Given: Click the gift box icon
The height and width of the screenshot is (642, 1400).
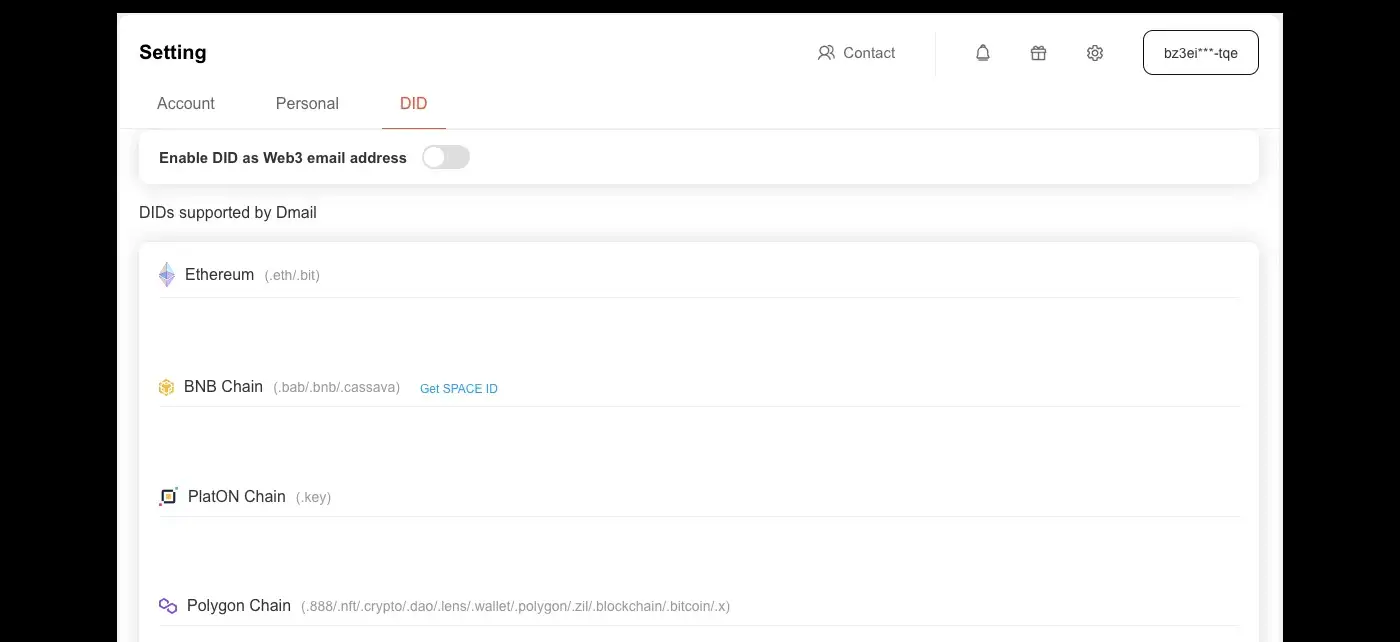Looking at the screenshot, I should click(1038, 53).
